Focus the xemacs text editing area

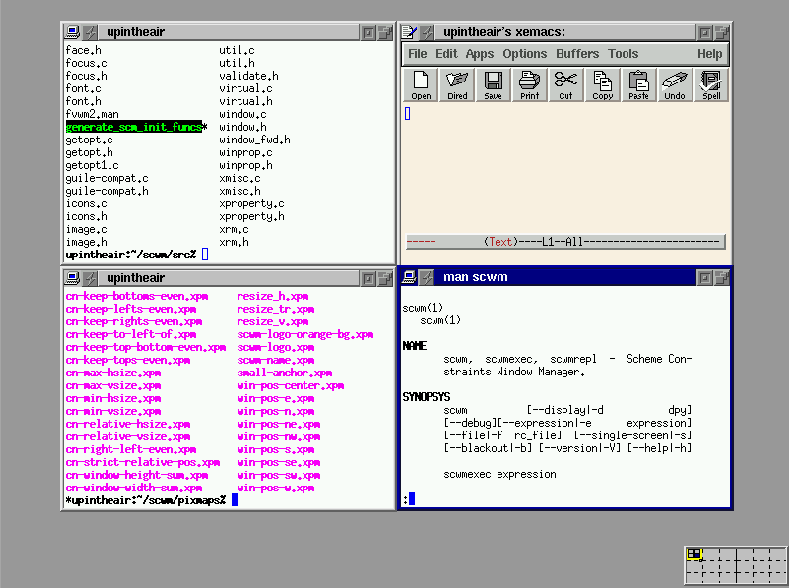[x=565, y=170]
